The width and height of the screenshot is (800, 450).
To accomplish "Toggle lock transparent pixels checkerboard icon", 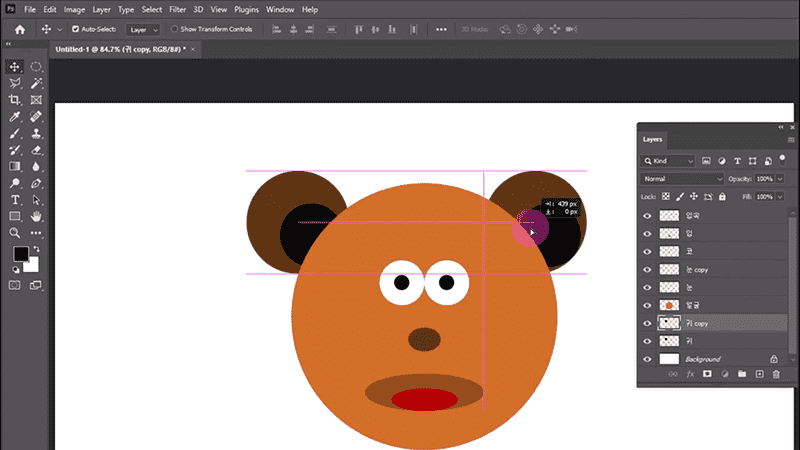I will (x=666, y=197).
